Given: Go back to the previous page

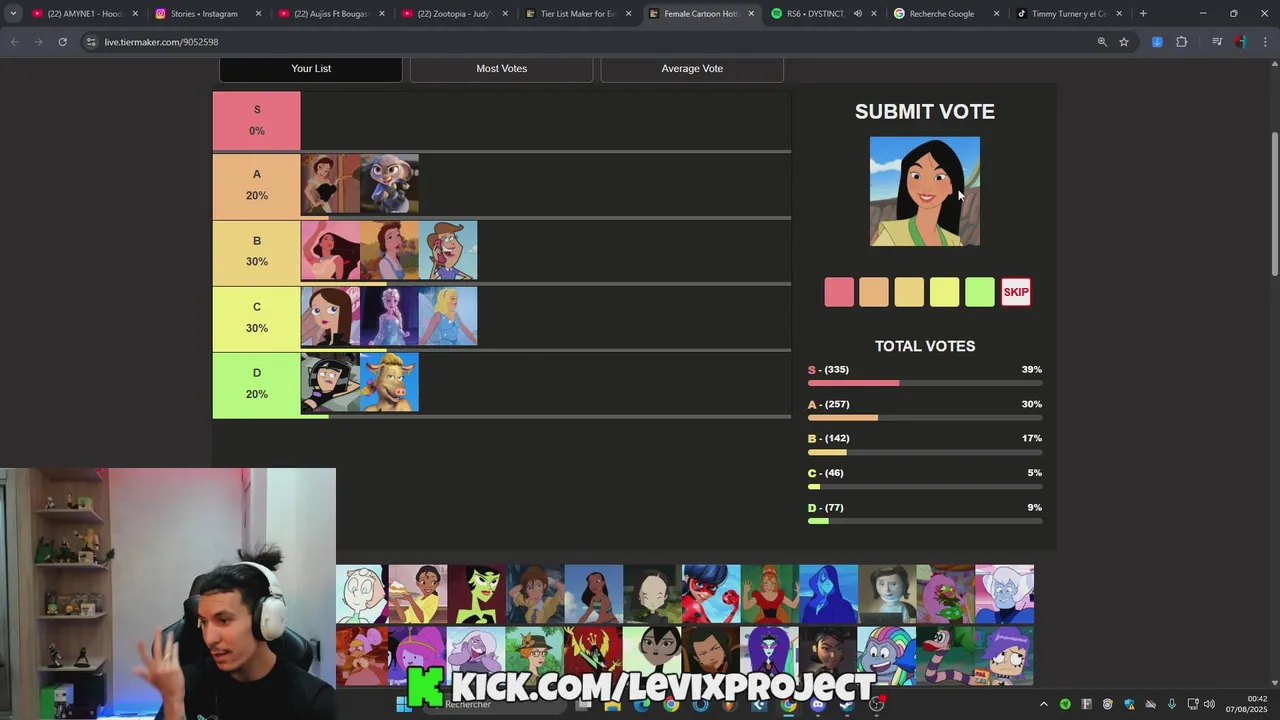Looking at the screenshot, I should pos(14,42).
